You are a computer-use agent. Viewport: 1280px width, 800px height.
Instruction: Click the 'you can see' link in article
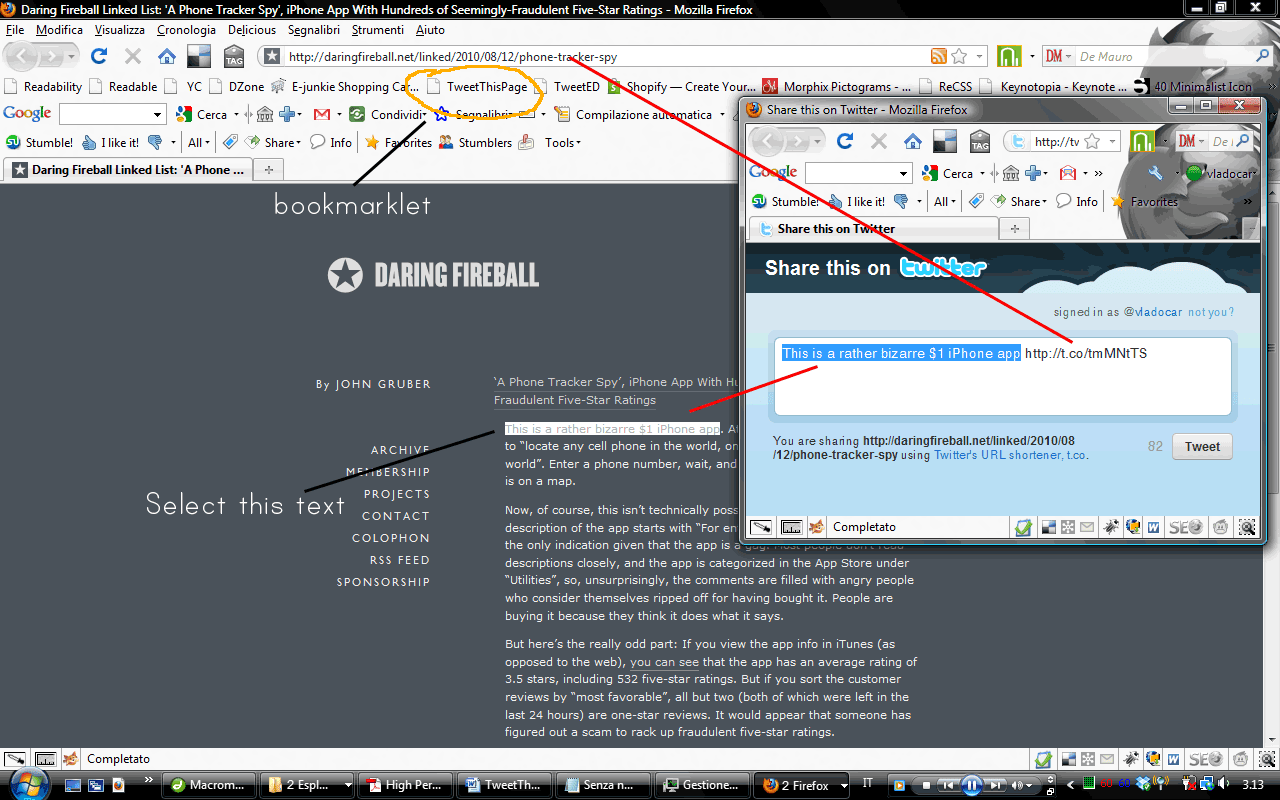point(665,662)
